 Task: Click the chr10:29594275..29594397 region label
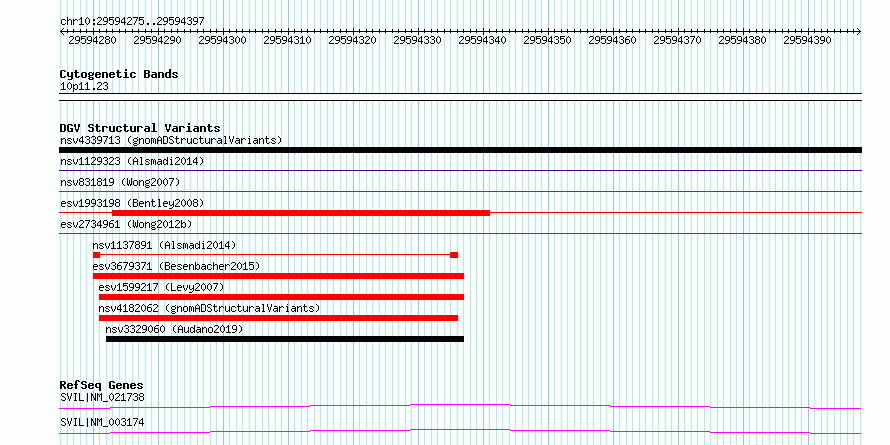tap(132, 22)
